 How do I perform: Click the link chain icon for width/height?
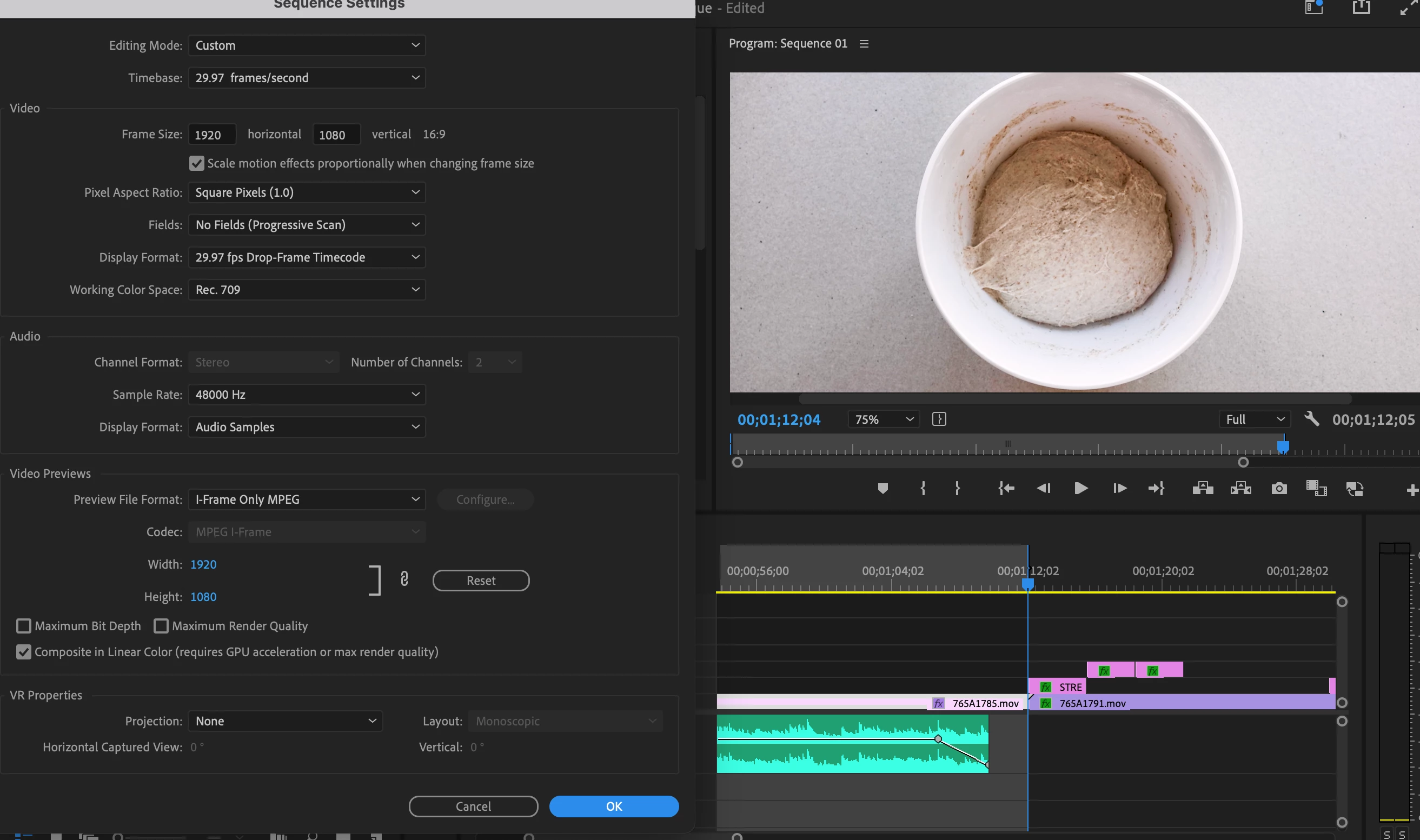[404, 579]
